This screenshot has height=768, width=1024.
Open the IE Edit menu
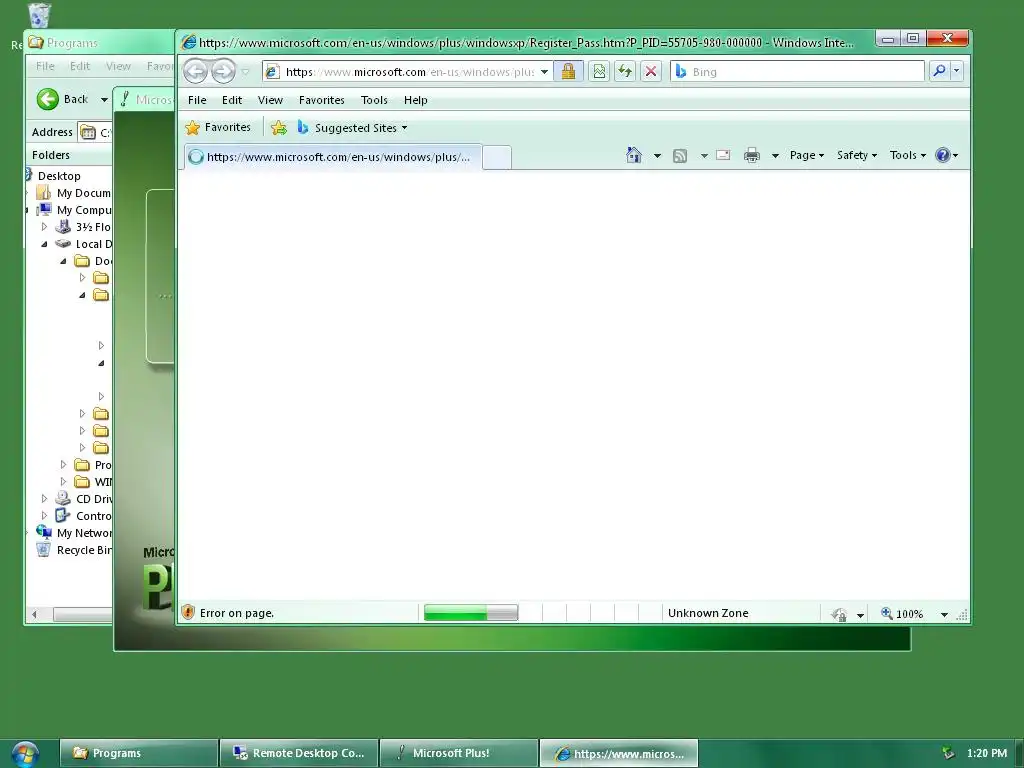pyautogui.click(x=232, y=100)
